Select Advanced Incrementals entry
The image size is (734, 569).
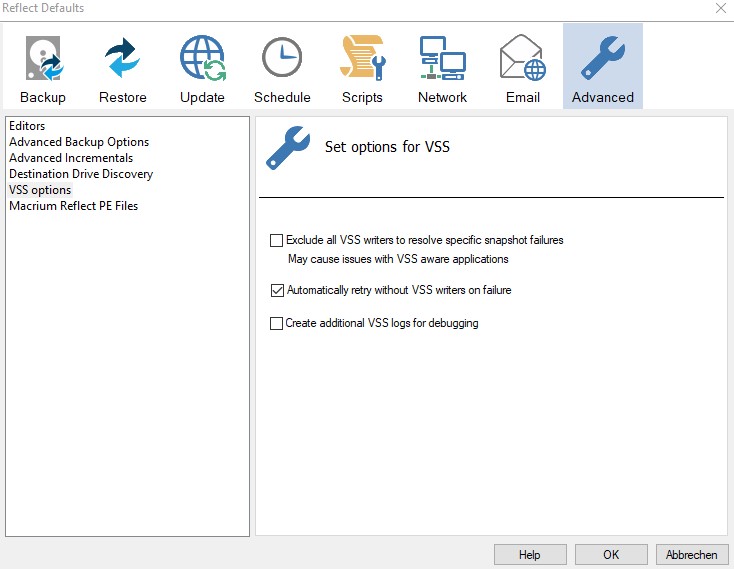point(71,158)
